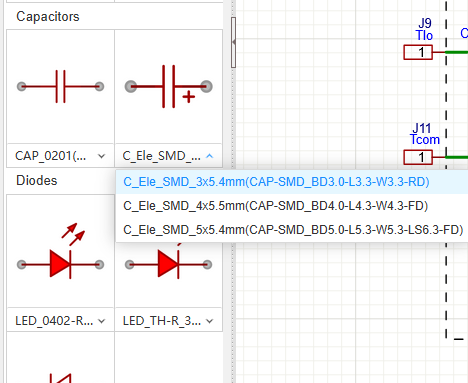Select the green wire from J9

pos(457,52)
